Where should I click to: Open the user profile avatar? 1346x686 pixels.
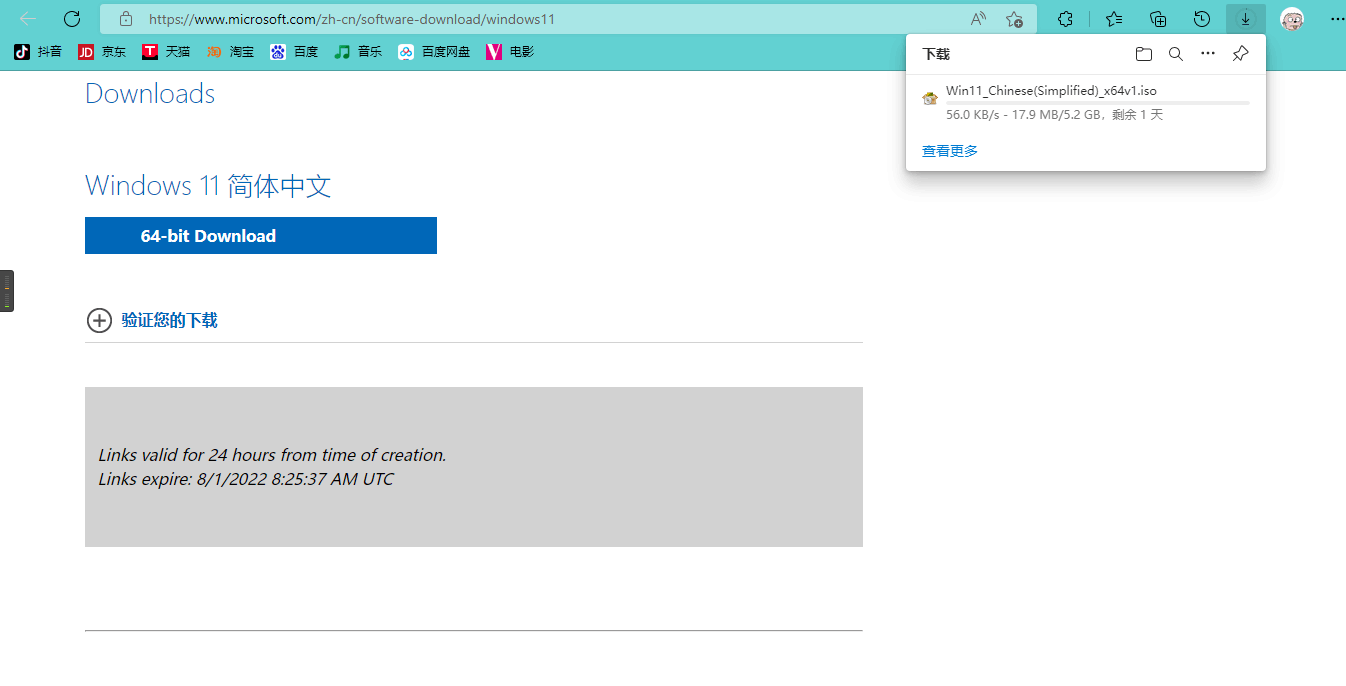pyautogui.click(x=1293, y=19)
